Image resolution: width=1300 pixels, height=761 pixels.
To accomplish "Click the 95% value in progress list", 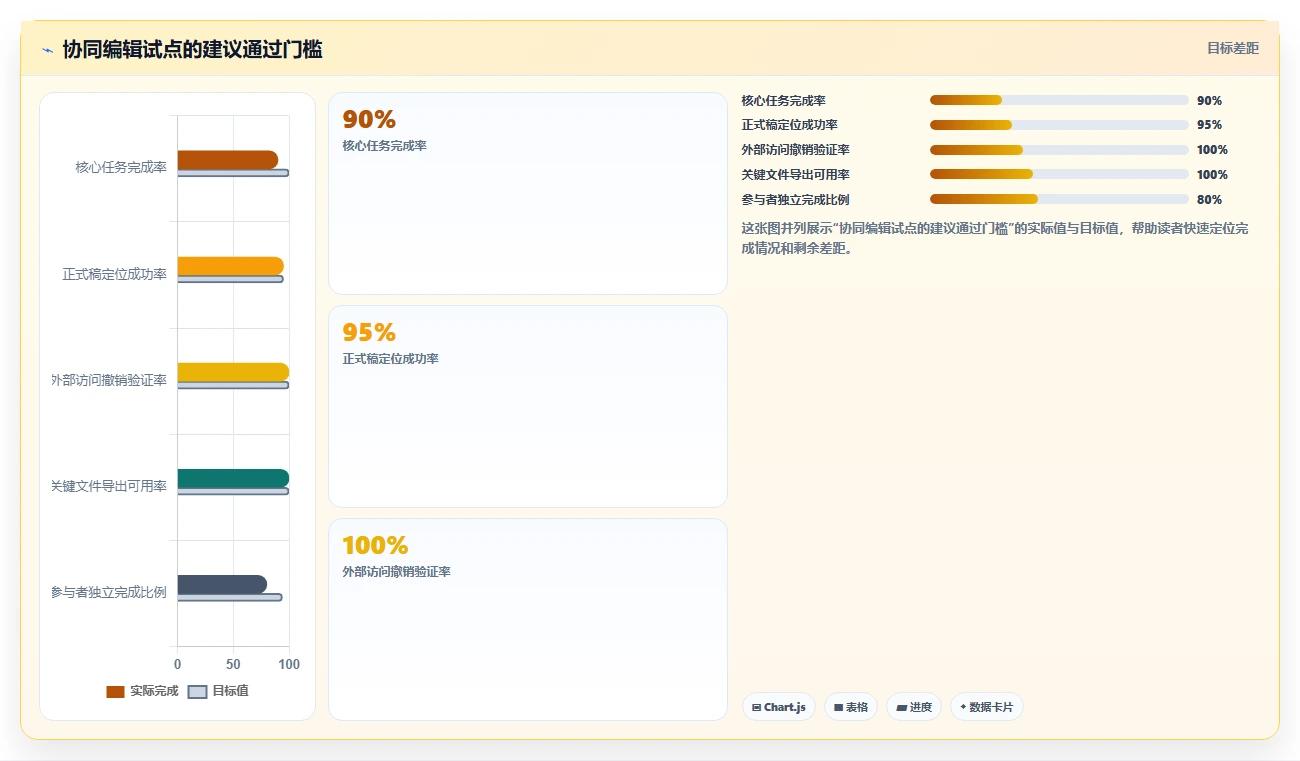I will coord(1209,125).
